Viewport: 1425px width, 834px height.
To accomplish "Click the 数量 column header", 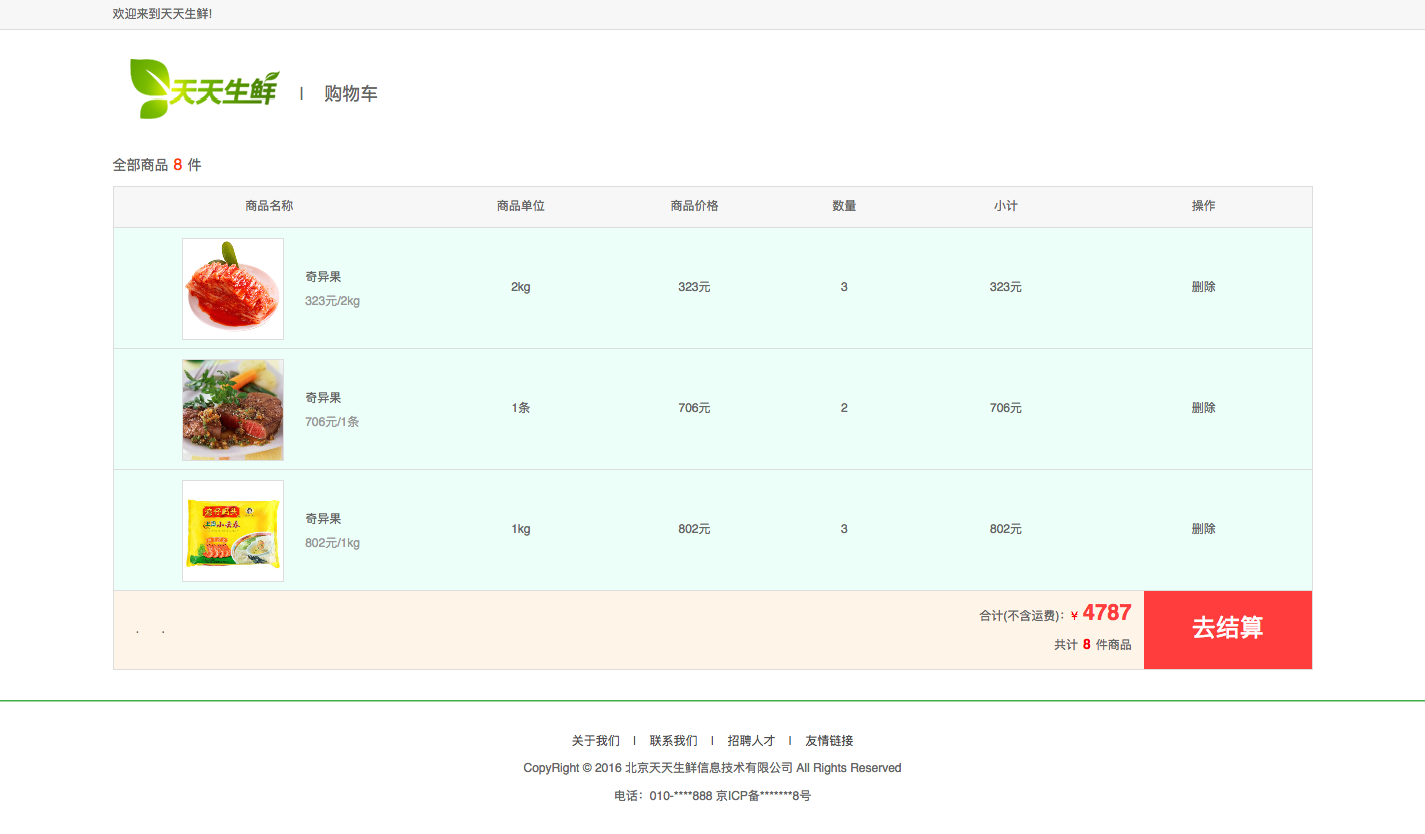I will 843,206.
